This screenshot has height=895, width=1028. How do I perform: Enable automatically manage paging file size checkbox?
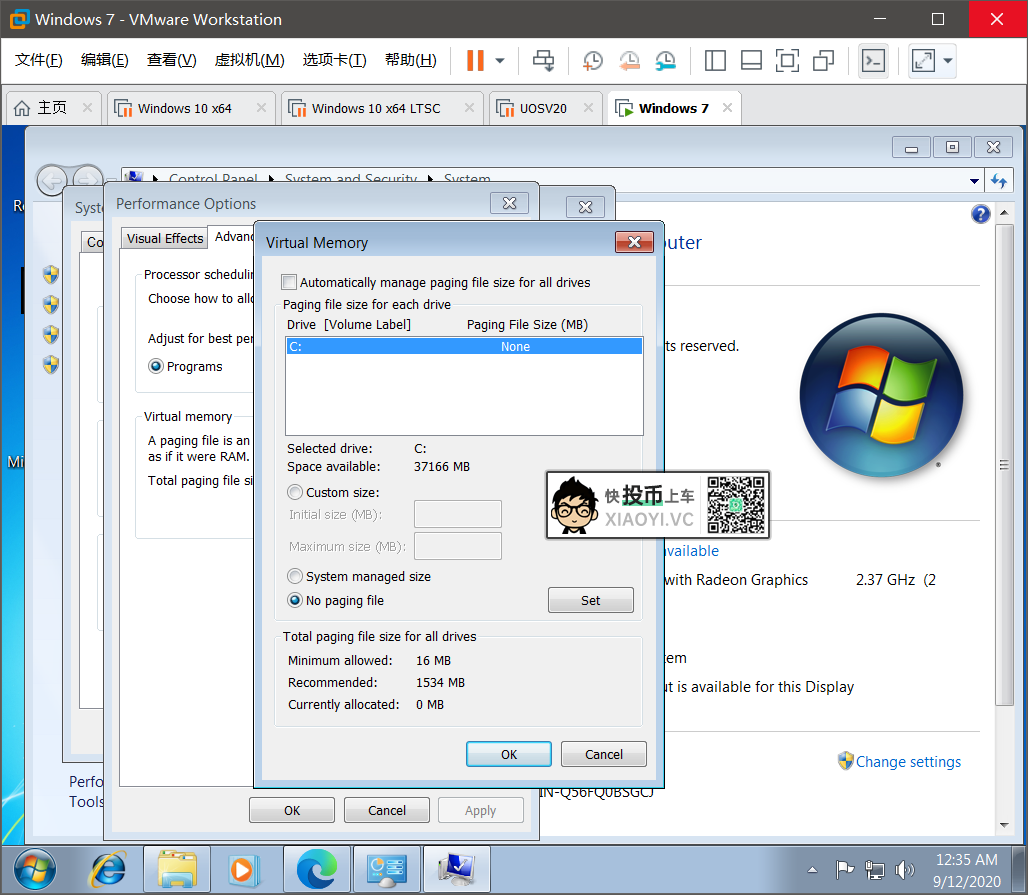coord(290,282)
